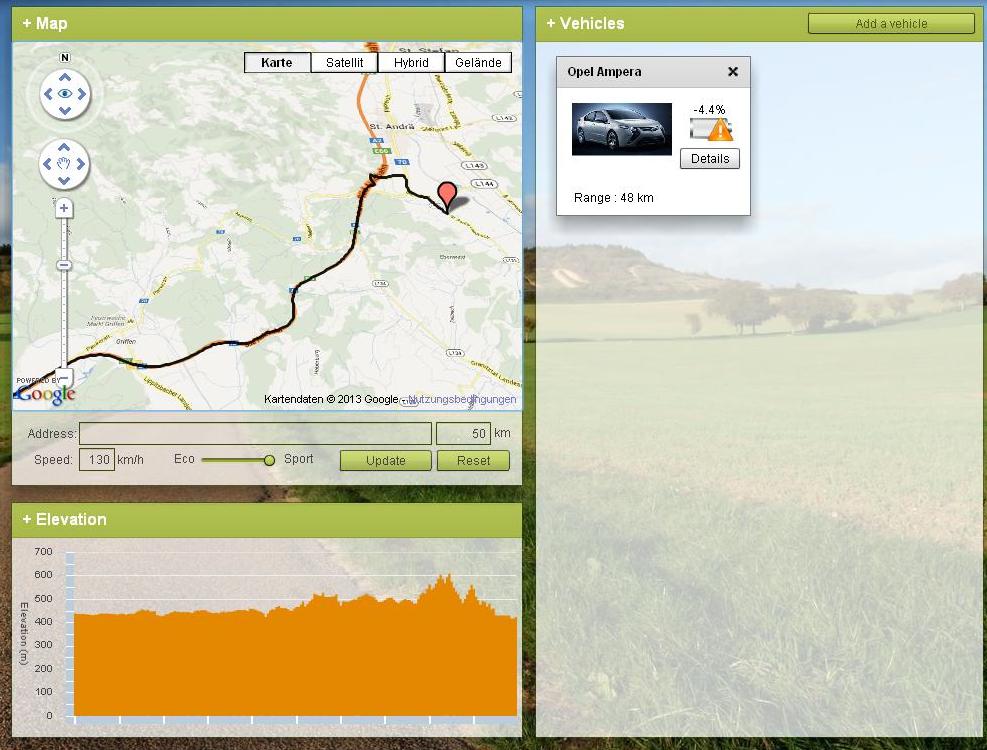Zoom in with the map plus button

pyautogui.click(x=64, y=208)
